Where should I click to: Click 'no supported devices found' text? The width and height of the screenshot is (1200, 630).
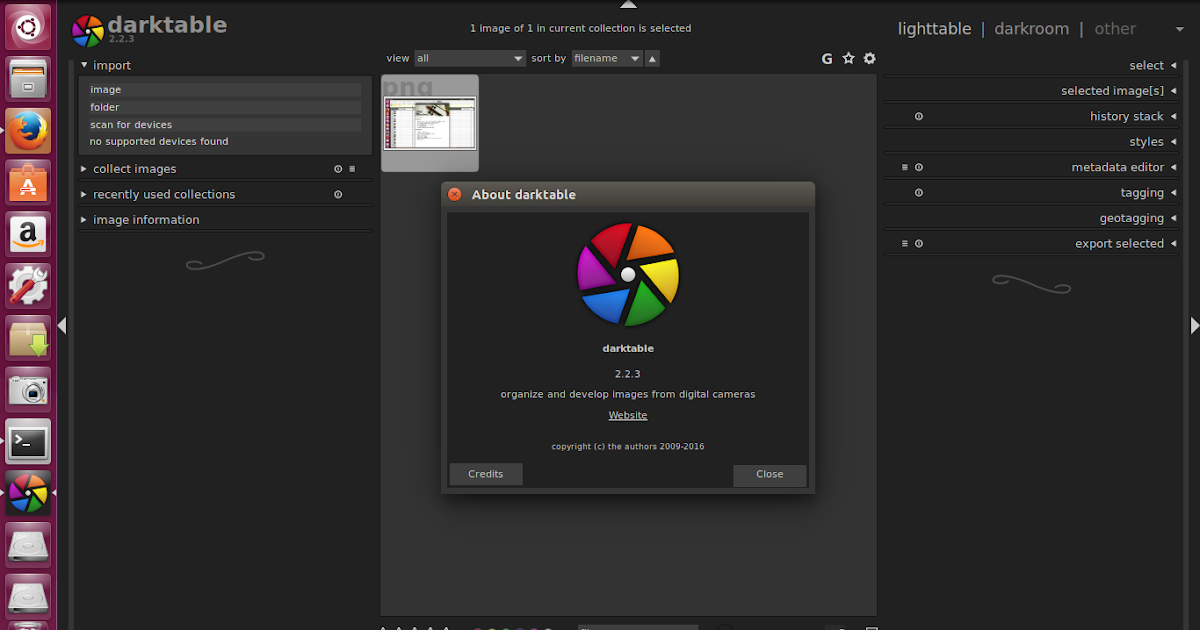point(159,142)
